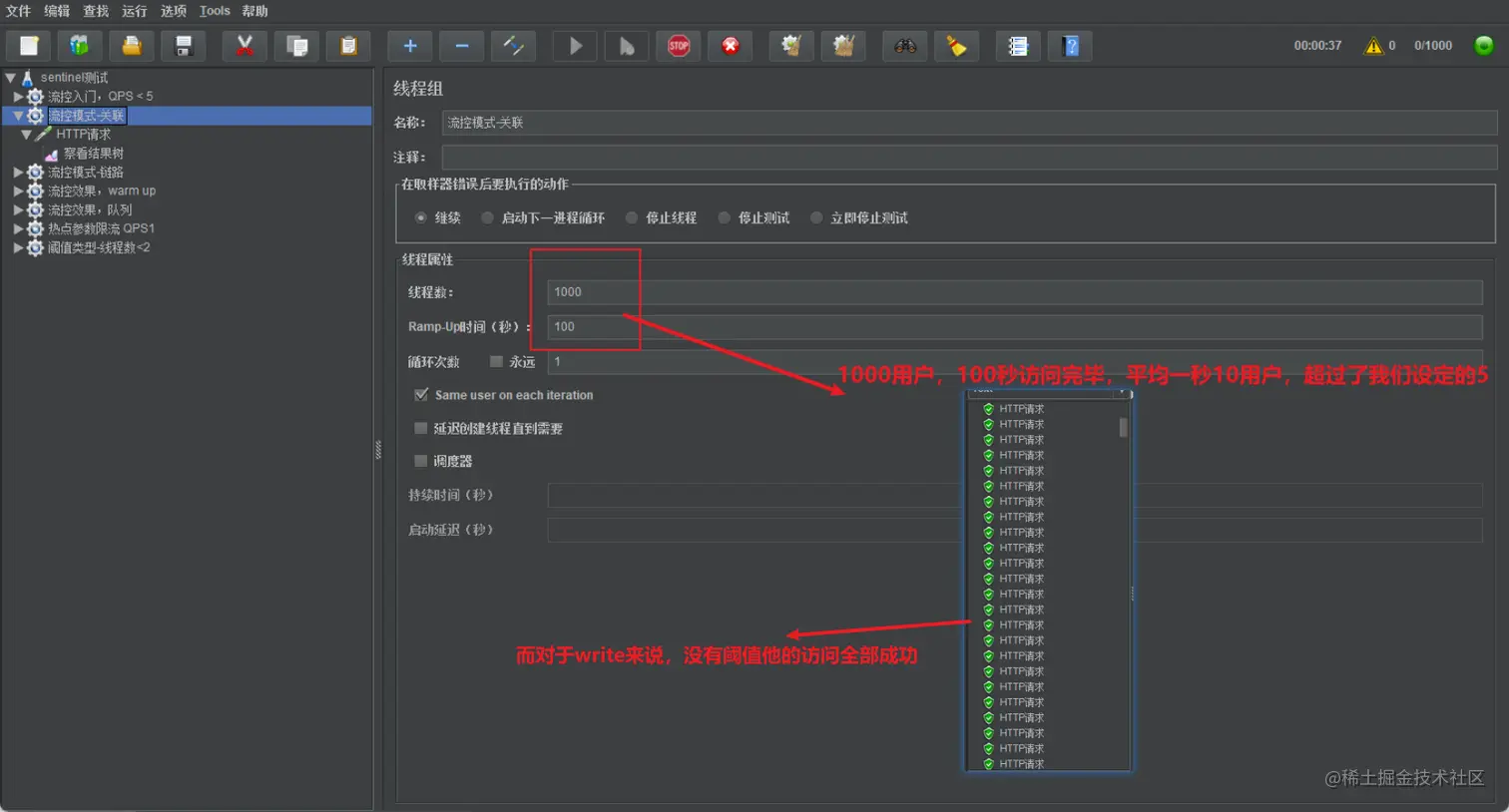Paste with the clipboard toolbar icon
1509x812 pixels.
point(348,46)
